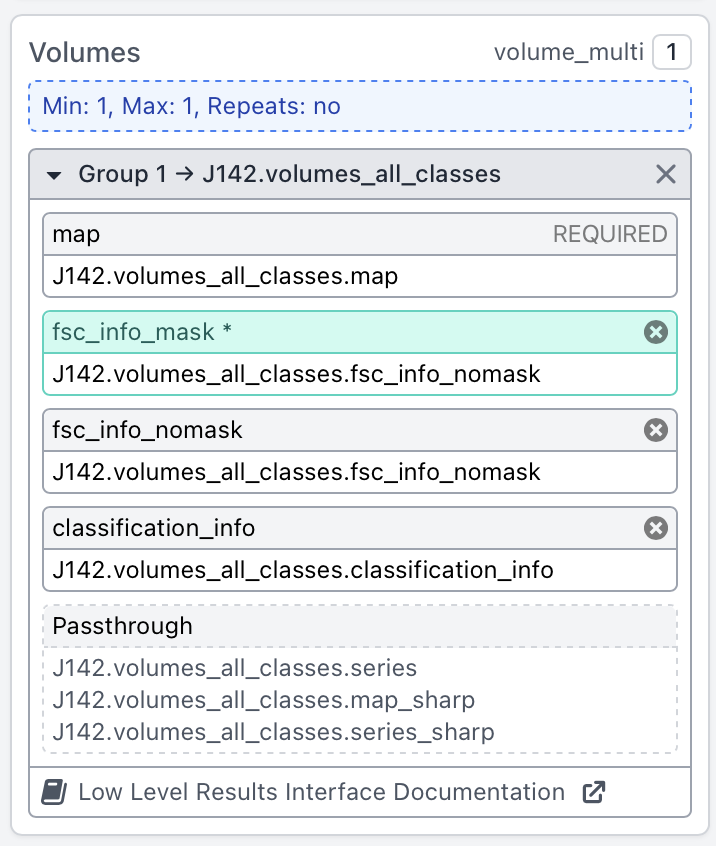Screen dimensions: 716x846
Task: Select the J142.volumes_all_classes.map_sharp passthrough
Action: (263, 700)
